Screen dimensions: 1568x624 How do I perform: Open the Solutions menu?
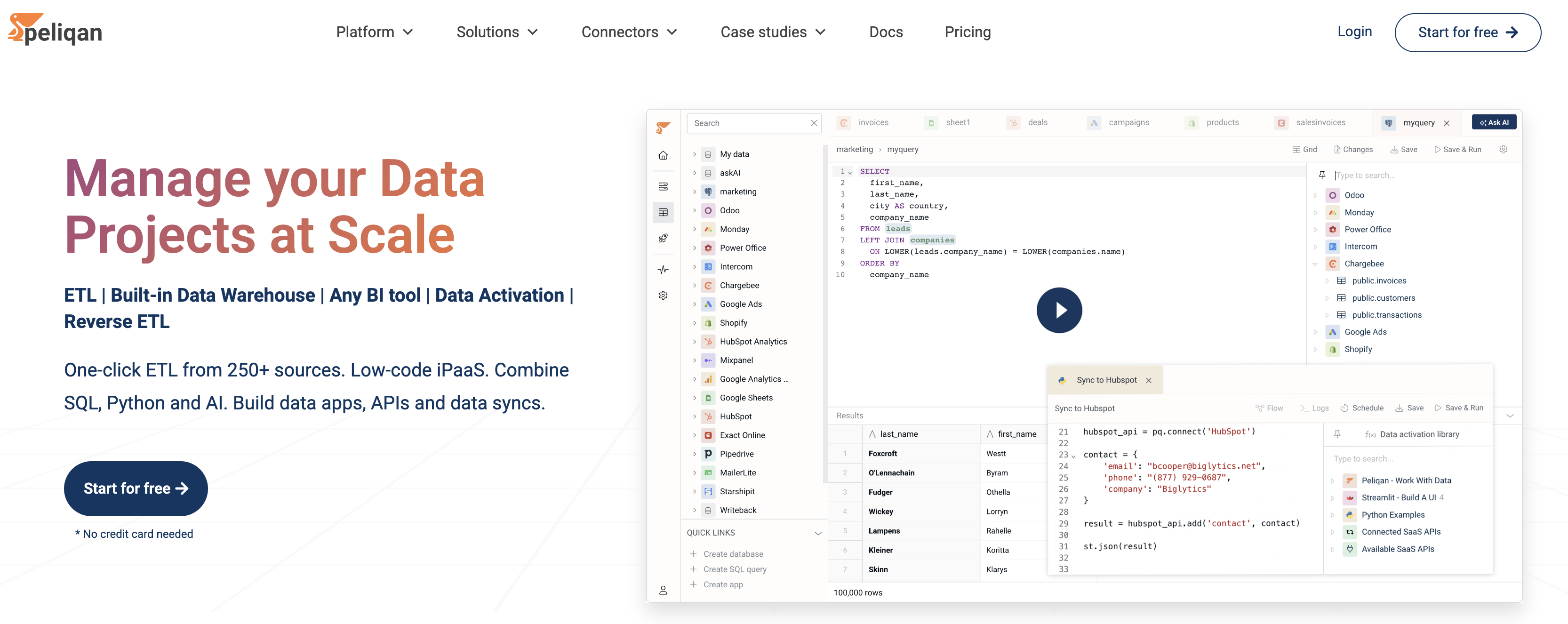[496, 32]
